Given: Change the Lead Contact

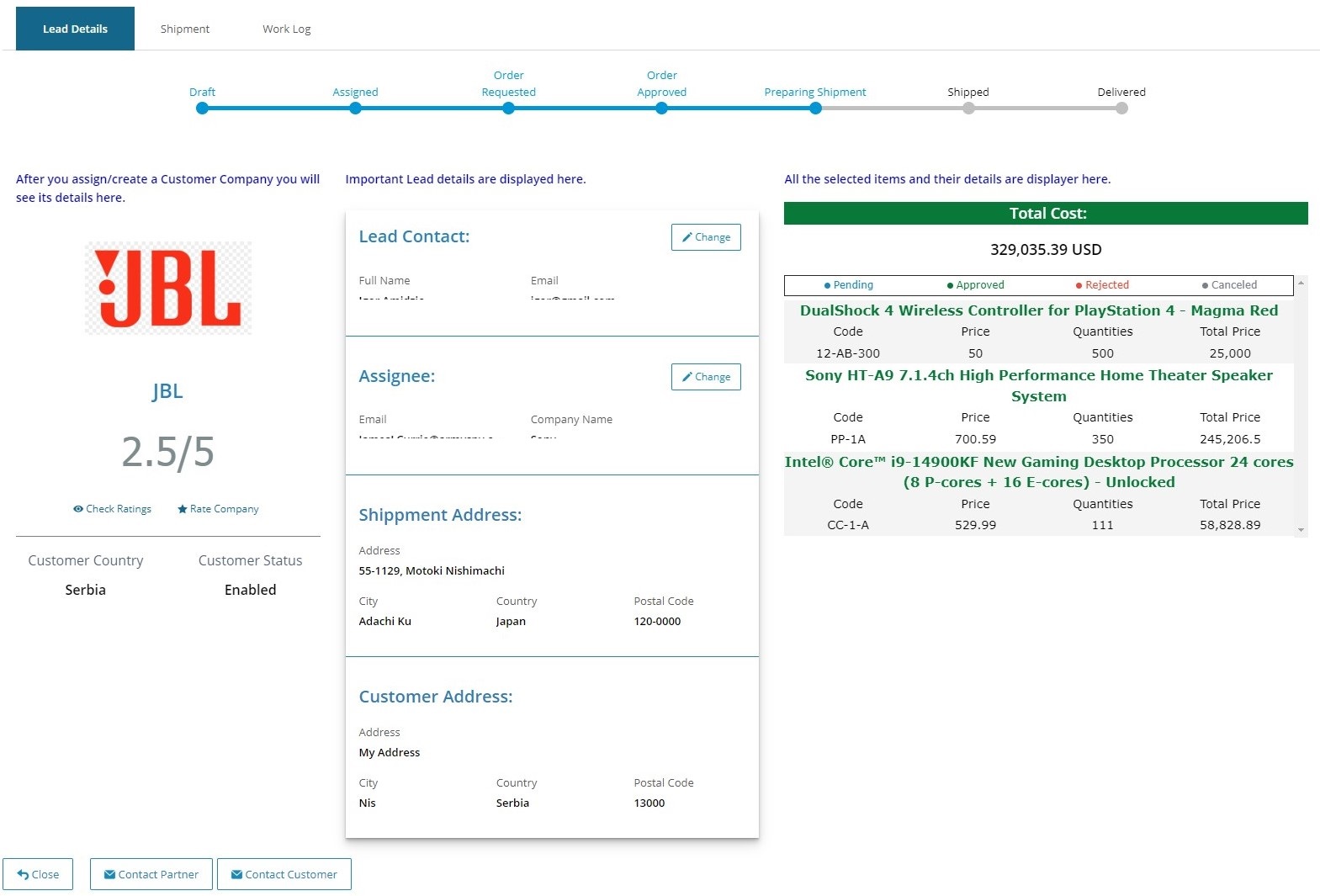Looking at the screenshot, I should coord(706,237).
